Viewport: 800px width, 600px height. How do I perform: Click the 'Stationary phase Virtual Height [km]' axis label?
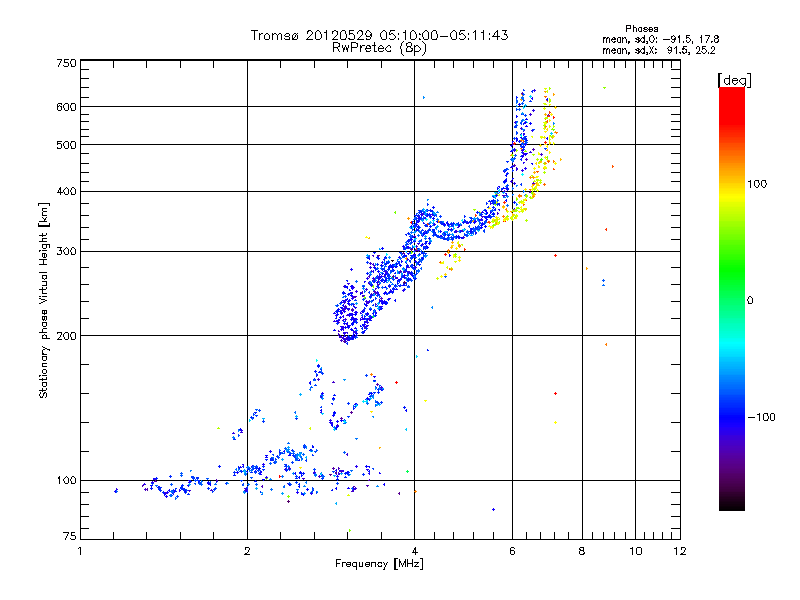tap(44, 301)
